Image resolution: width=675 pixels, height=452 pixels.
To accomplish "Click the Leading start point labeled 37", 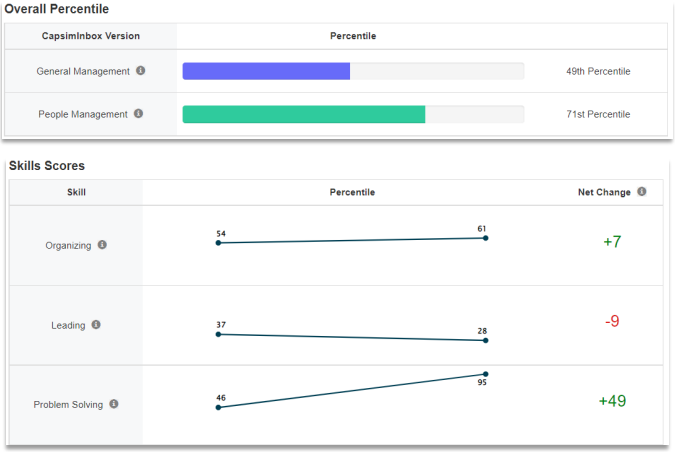I will coord(218,334).
